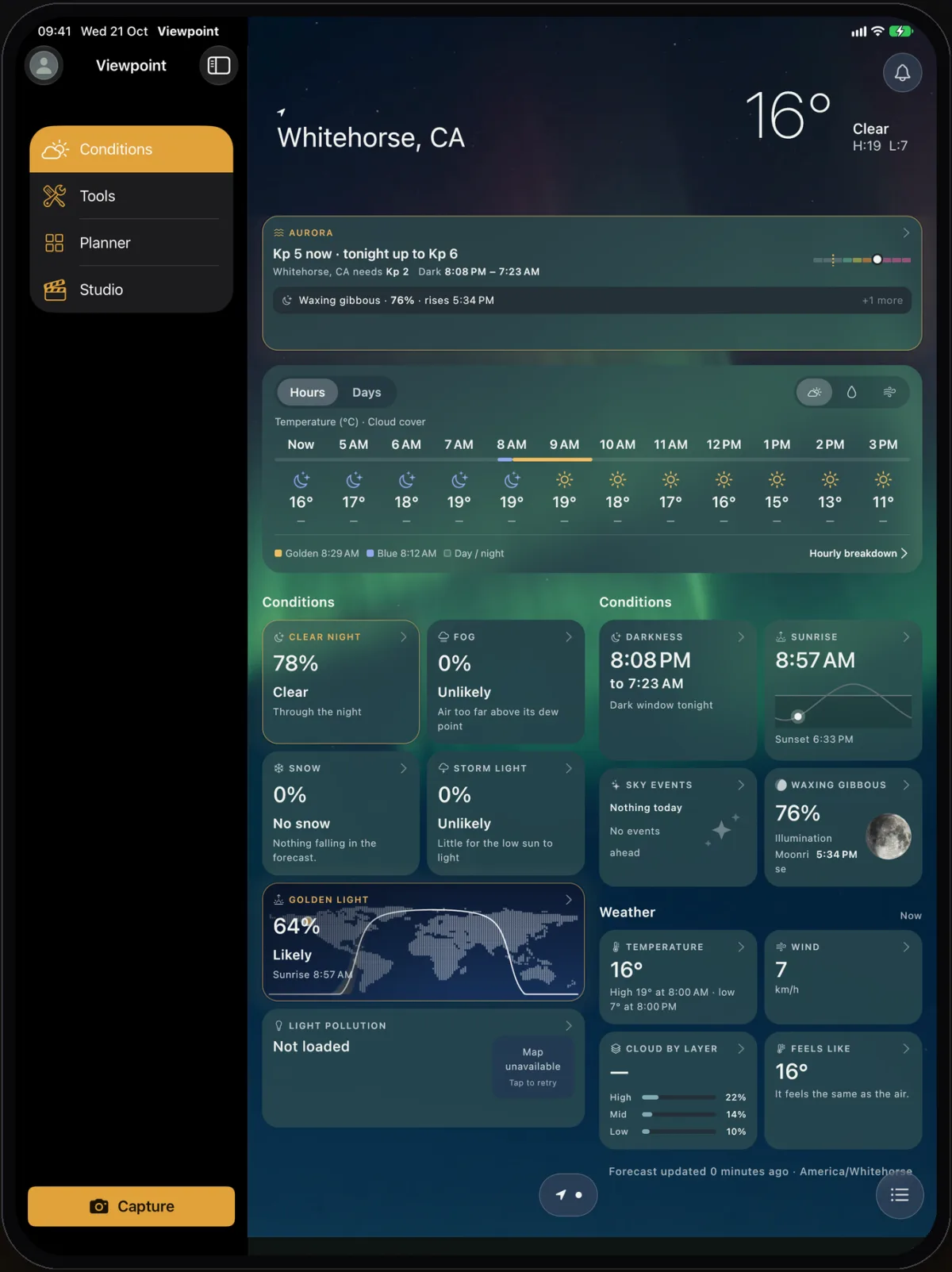Viewport: 952px width, 1272px height.
Task: Click the Tools wrench-scissors icon
Action: [55, 196]
